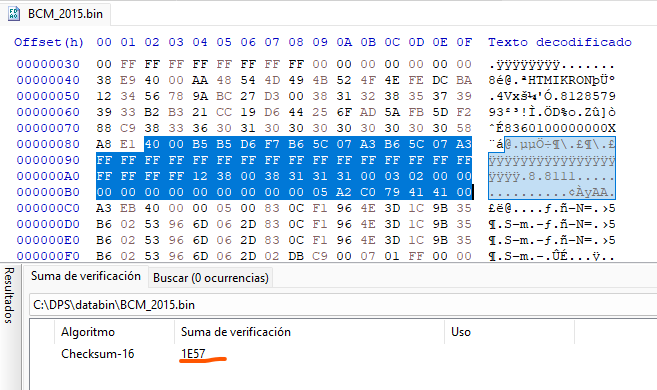Click byte 79 in row 000000B0

tap(392, 192)
